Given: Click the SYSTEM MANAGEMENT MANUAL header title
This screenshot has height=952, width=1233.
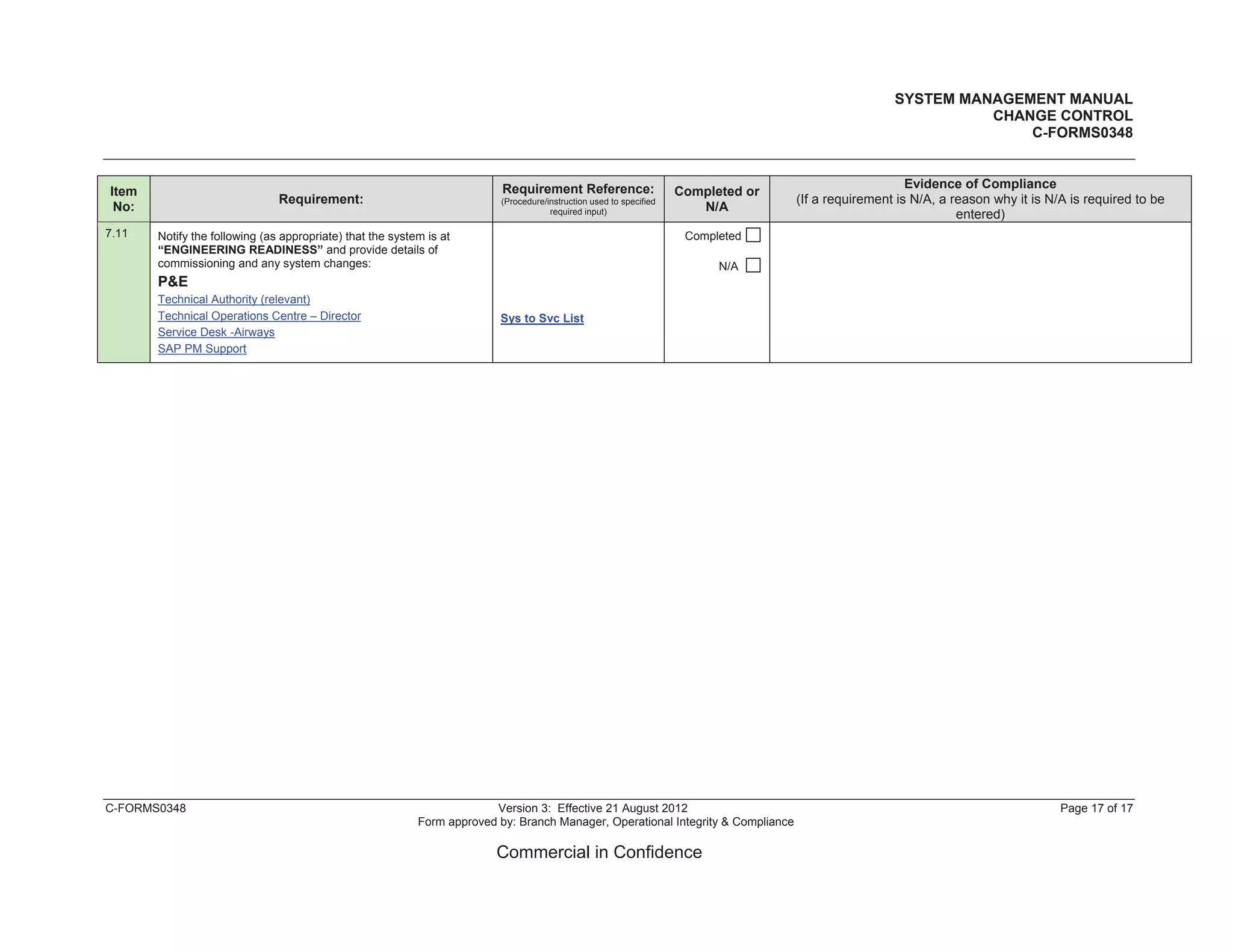Looking at the screenshot, I should (x=1013, y=99).
